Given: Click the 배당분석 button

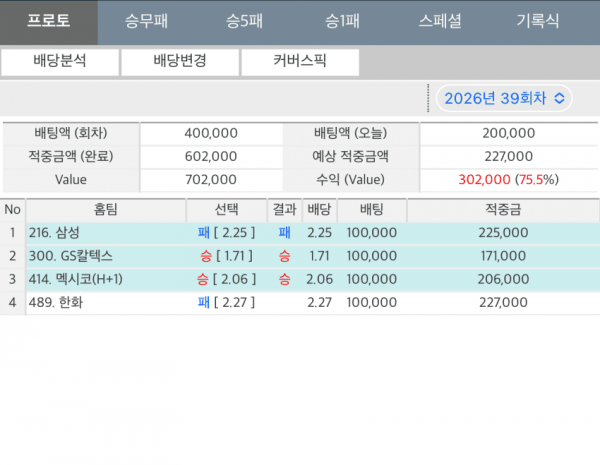Looking at the screenshot, I should point(60,61).
